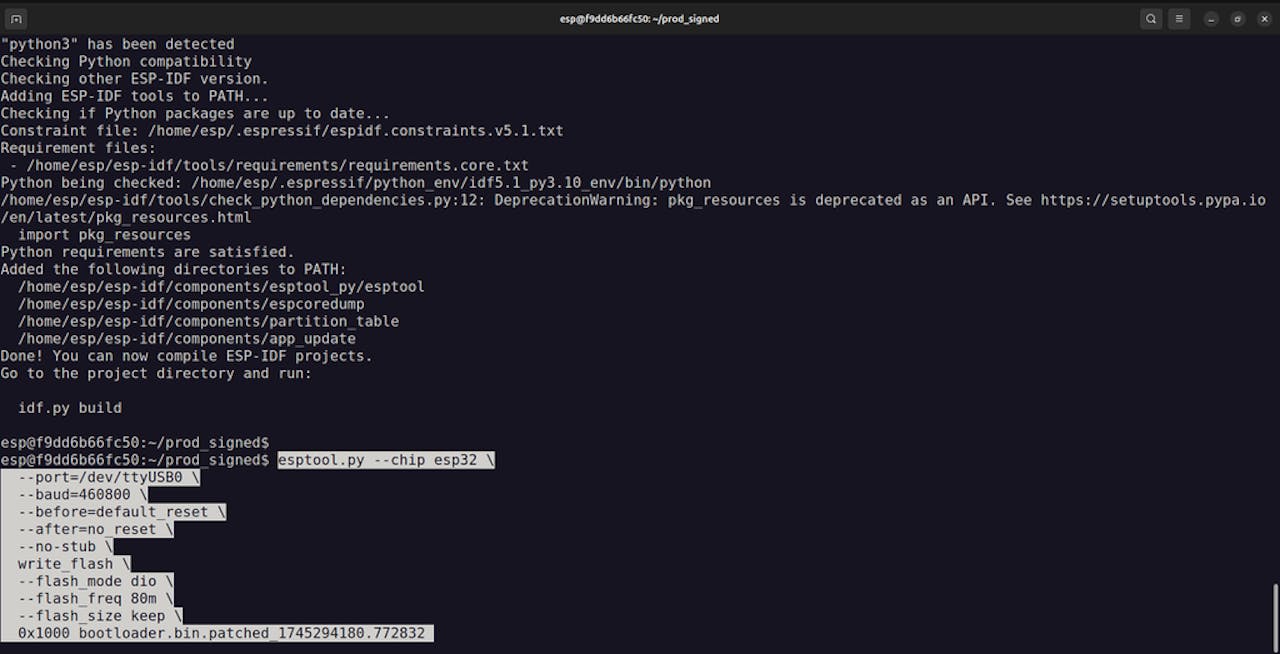
Task: Click the search icon in the header bar
Action: pos(1151,18)
